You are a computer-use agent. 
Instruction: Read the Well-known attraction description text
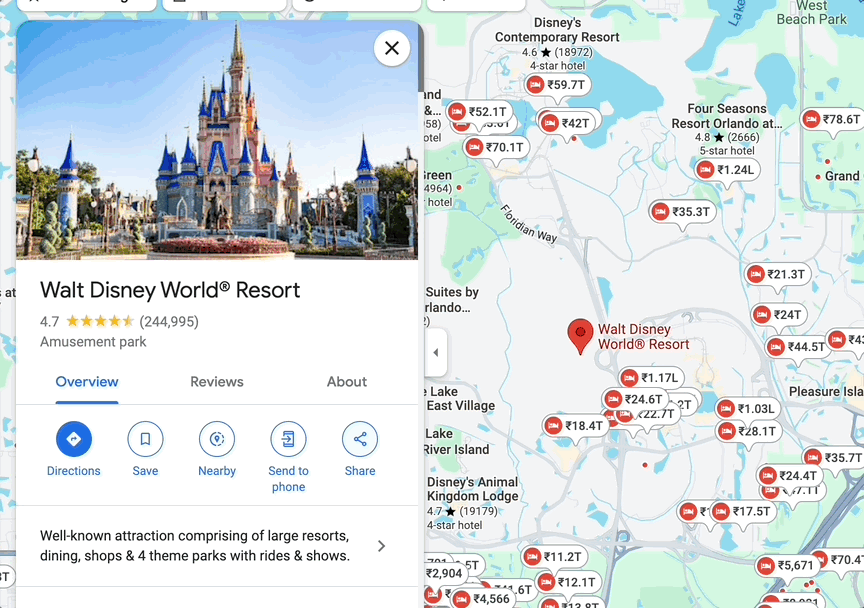point(195,546)
